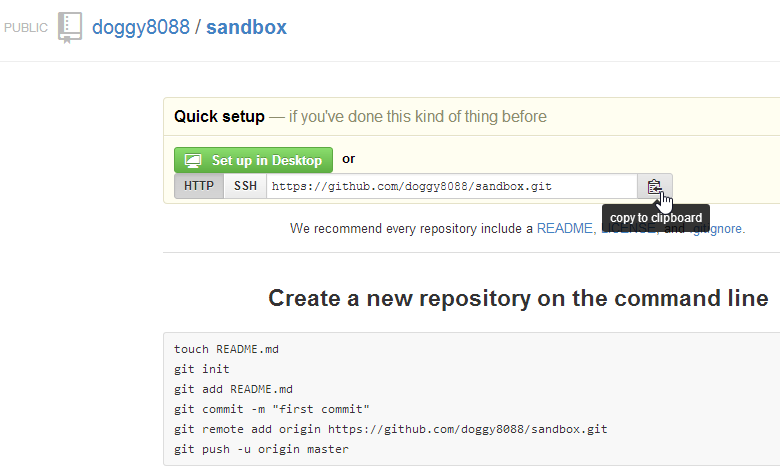Open the sandbox repository link
This screenshot has height=475, width=780.
pyautogui.click(x=246, y=27)
